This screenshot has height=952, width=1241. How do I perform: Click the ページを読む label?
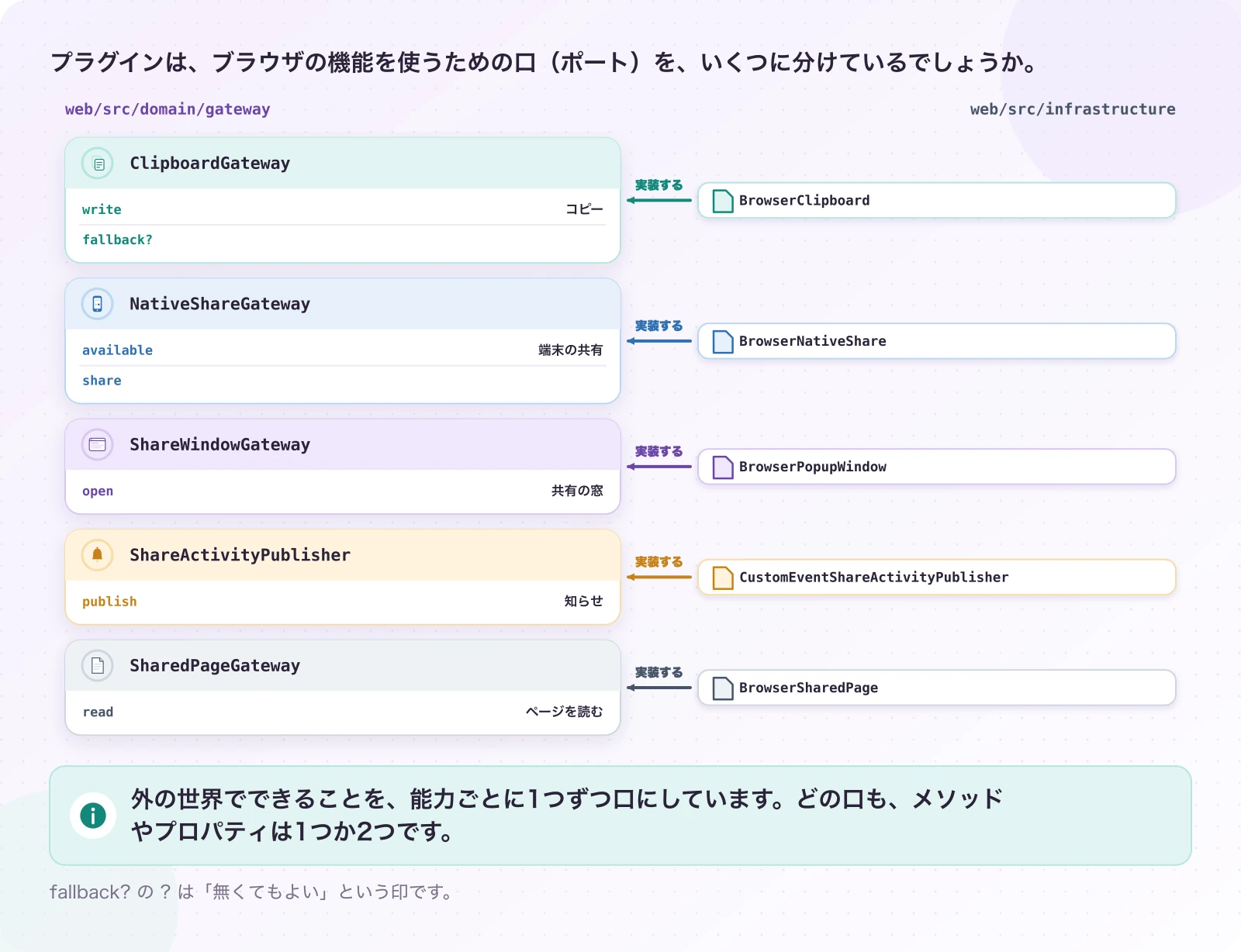(x=564, y=712)
